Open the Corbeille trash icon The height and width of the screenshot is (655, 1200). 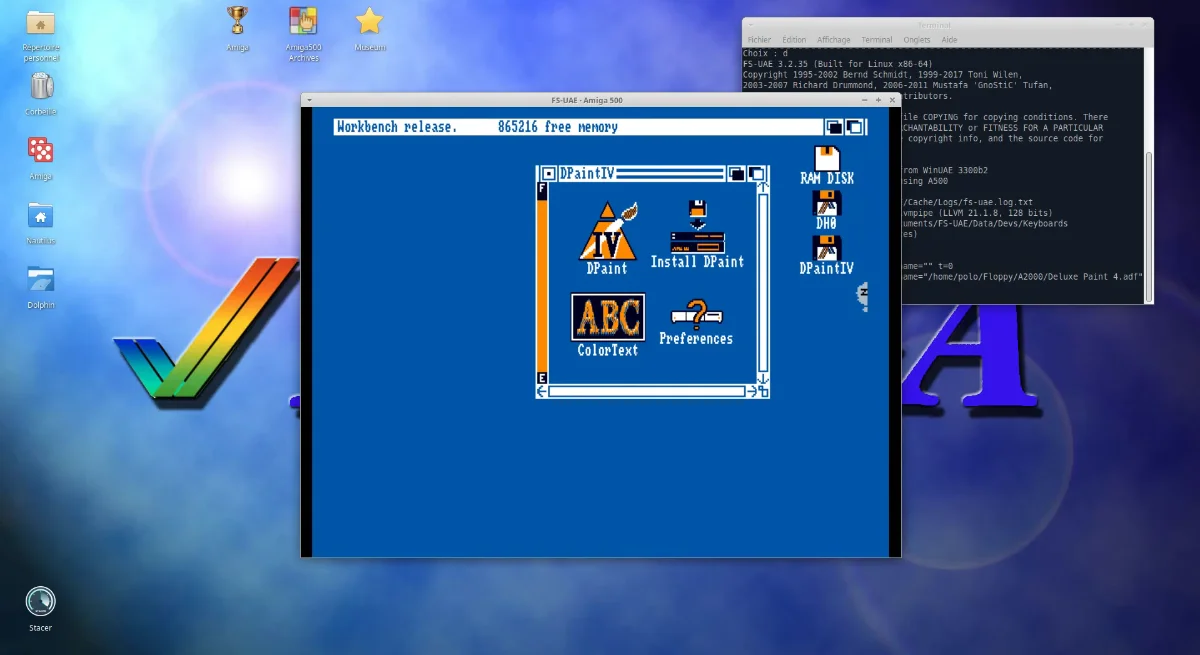[41, 94]
